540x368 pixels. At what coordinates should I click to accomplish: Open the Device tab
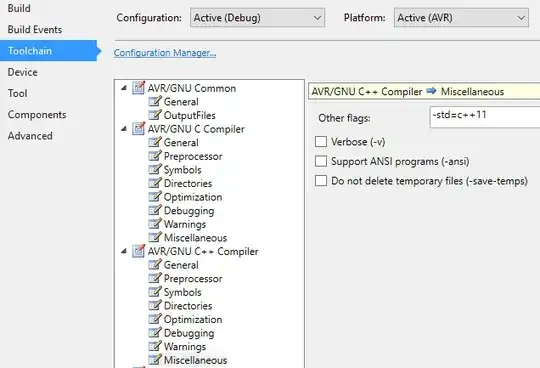(23, 72)
